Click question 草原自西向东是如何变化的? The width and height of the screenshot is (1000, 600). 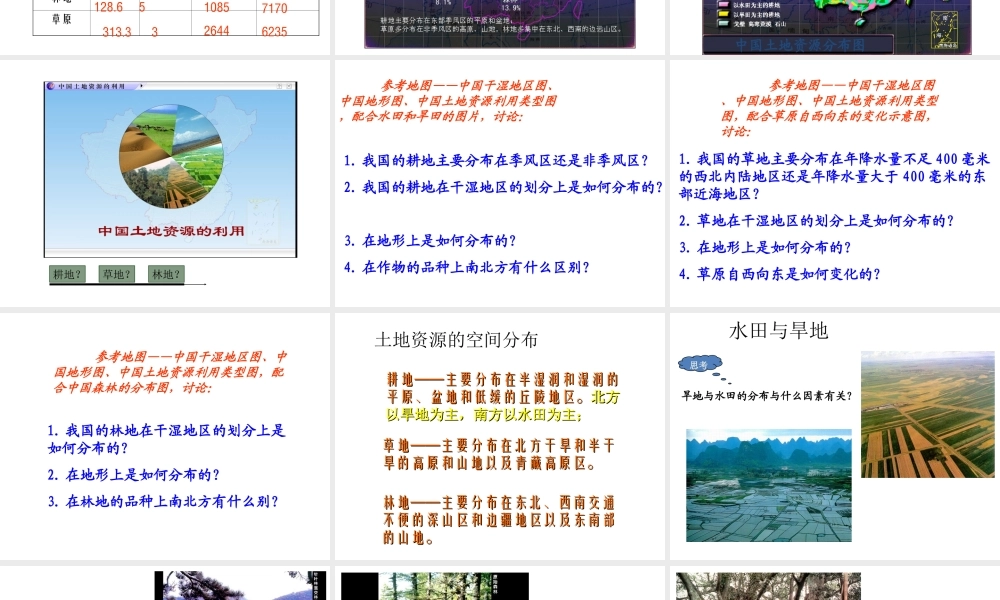(779, 275)
